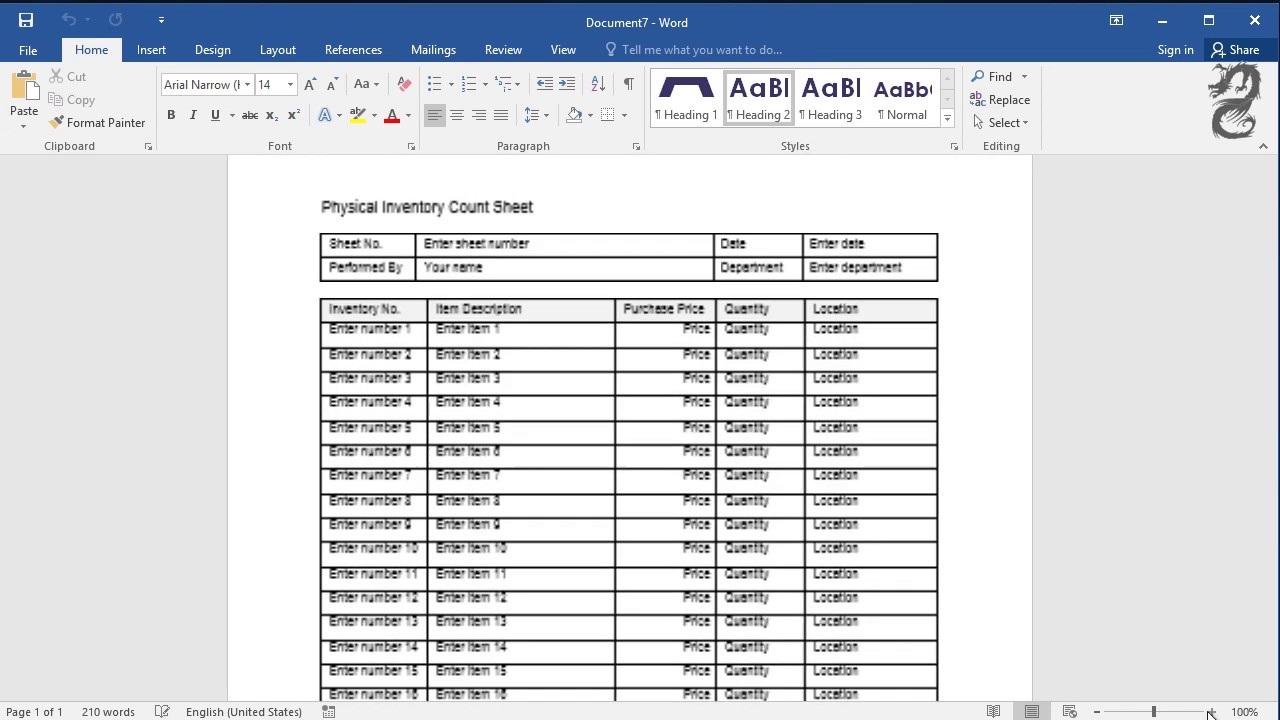Open the font name combo box
Image resolution: width=1280 pixels, height=720 pixels.
tap(207, 85)
